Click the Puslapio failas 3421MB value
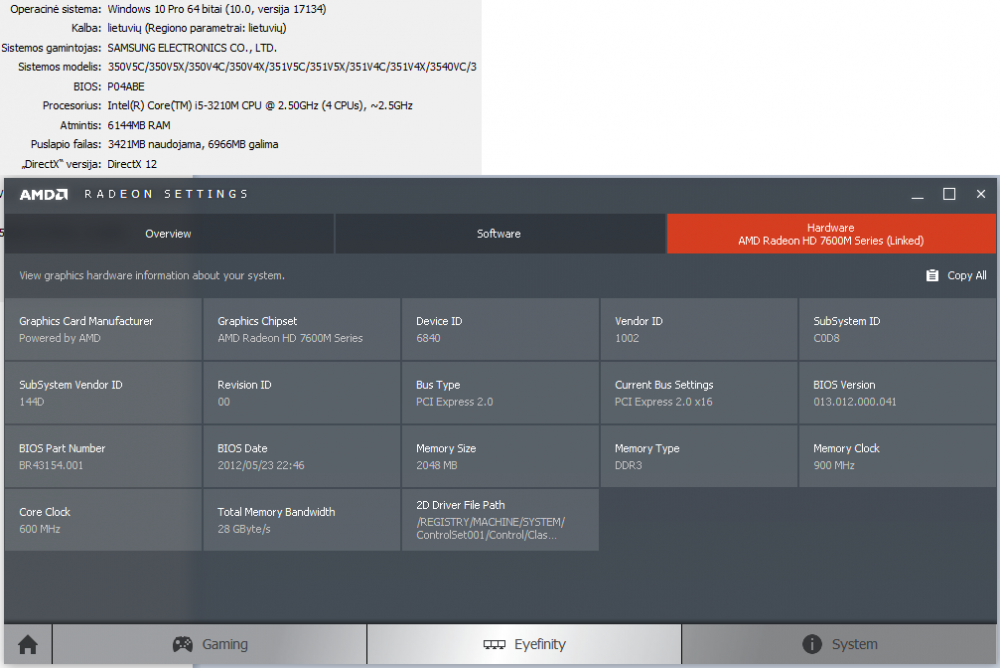1000x668 pixels. [193, 144]
